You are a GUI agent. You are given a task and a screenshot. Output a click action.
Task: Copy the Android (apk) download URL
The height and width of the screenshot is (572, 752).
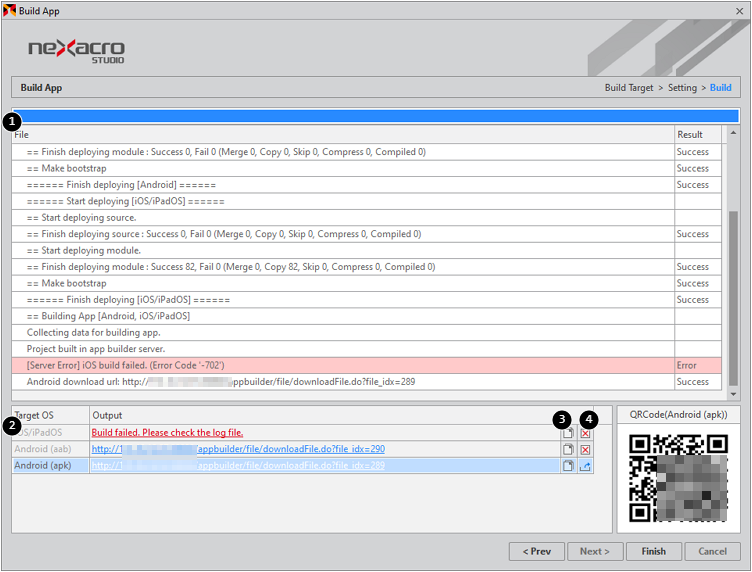pyautogui.click(x=568, y=466)
